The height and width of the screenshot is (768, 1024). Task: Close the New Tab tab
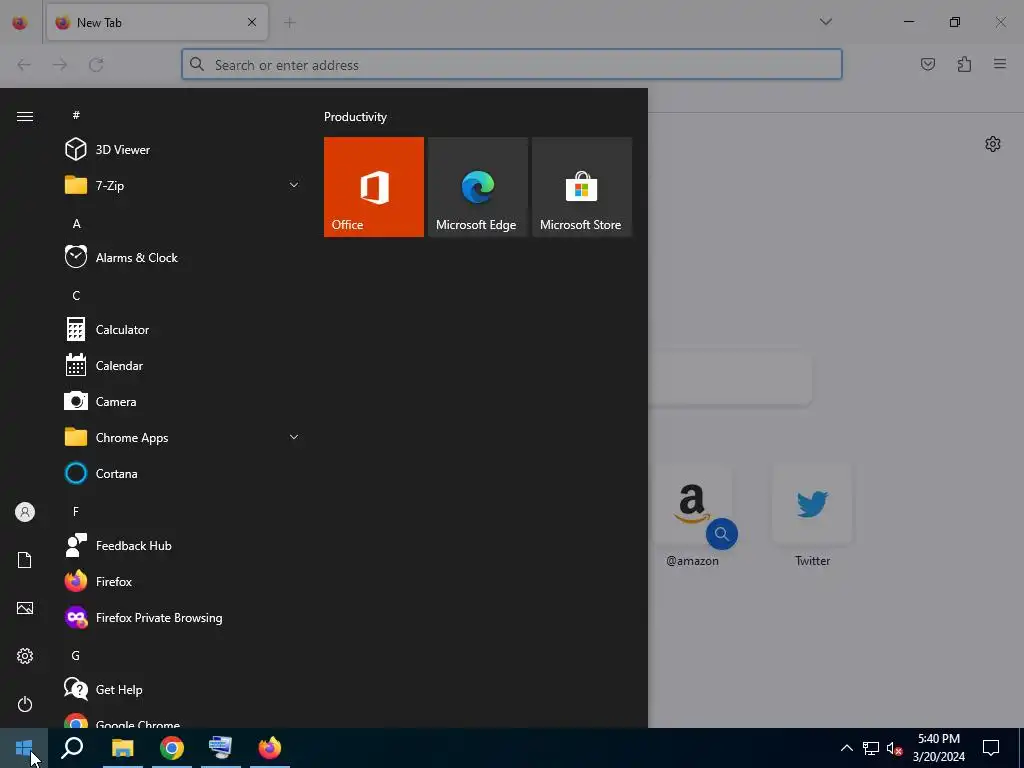coord(251,22)
